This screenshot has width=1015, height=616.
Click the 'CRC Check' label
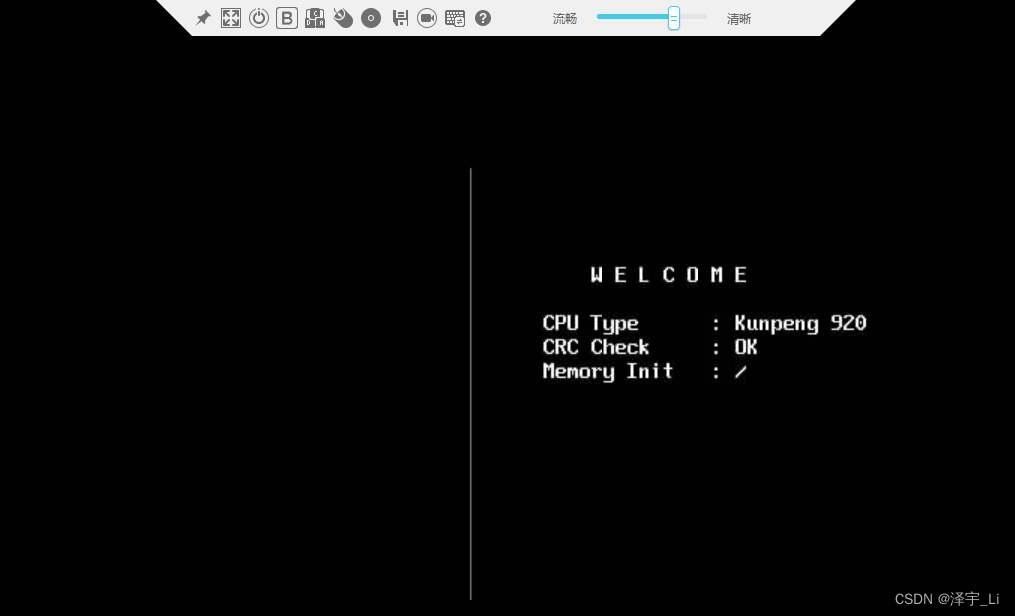[x=596, y=347]
